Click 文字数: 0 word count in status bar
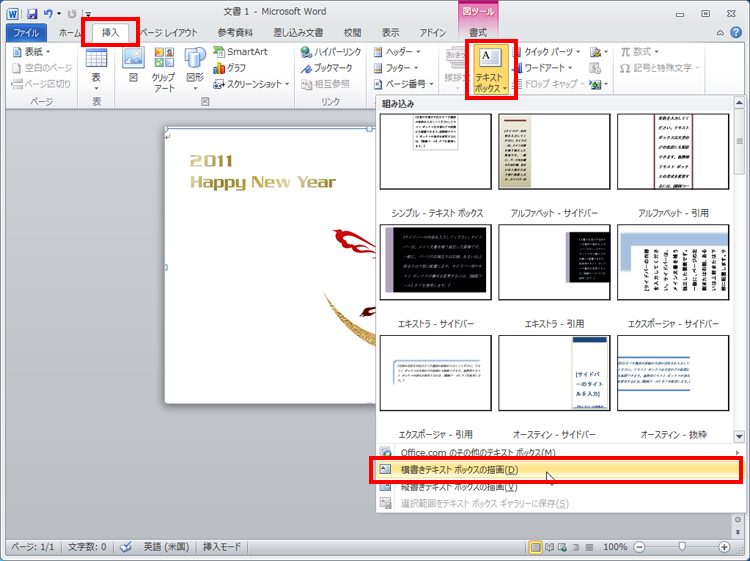This screenshot has height=561, width=750. coord(87,547)
